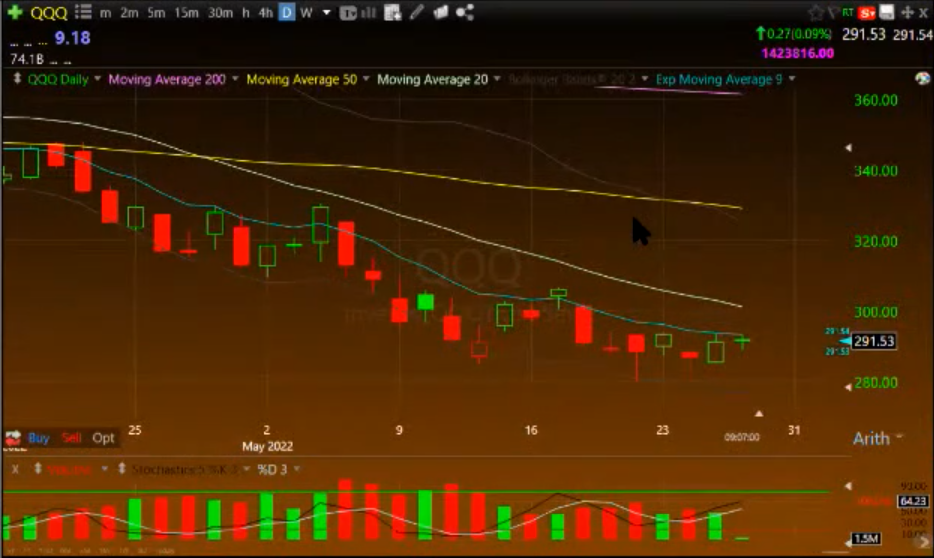Viewport: 934px width, 558px height.
Task: Click the red Volume indicator label
Action: 70,470
